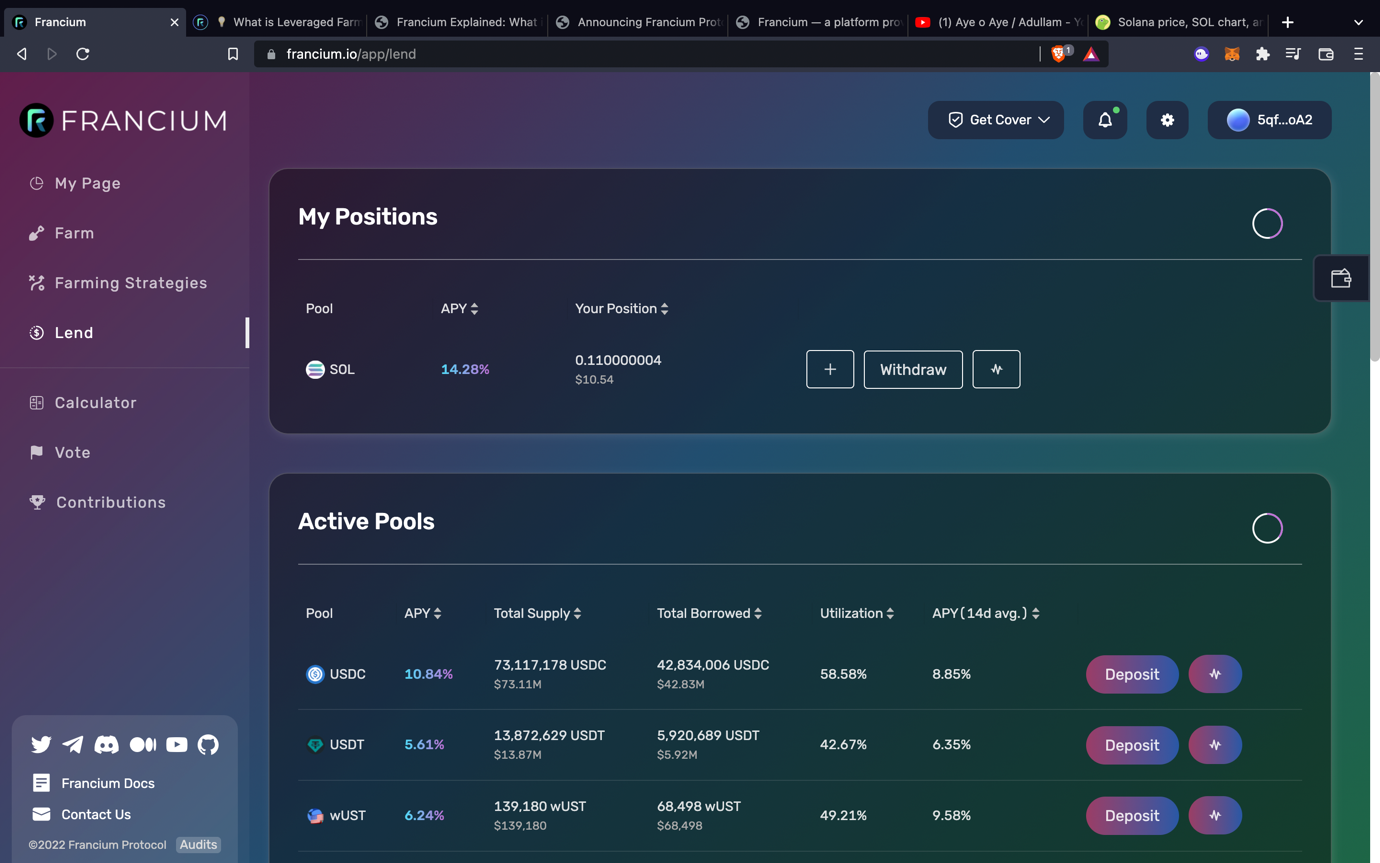Sort My Positions by APY
The image size is (1380, 863).
[x=460, y=309]
